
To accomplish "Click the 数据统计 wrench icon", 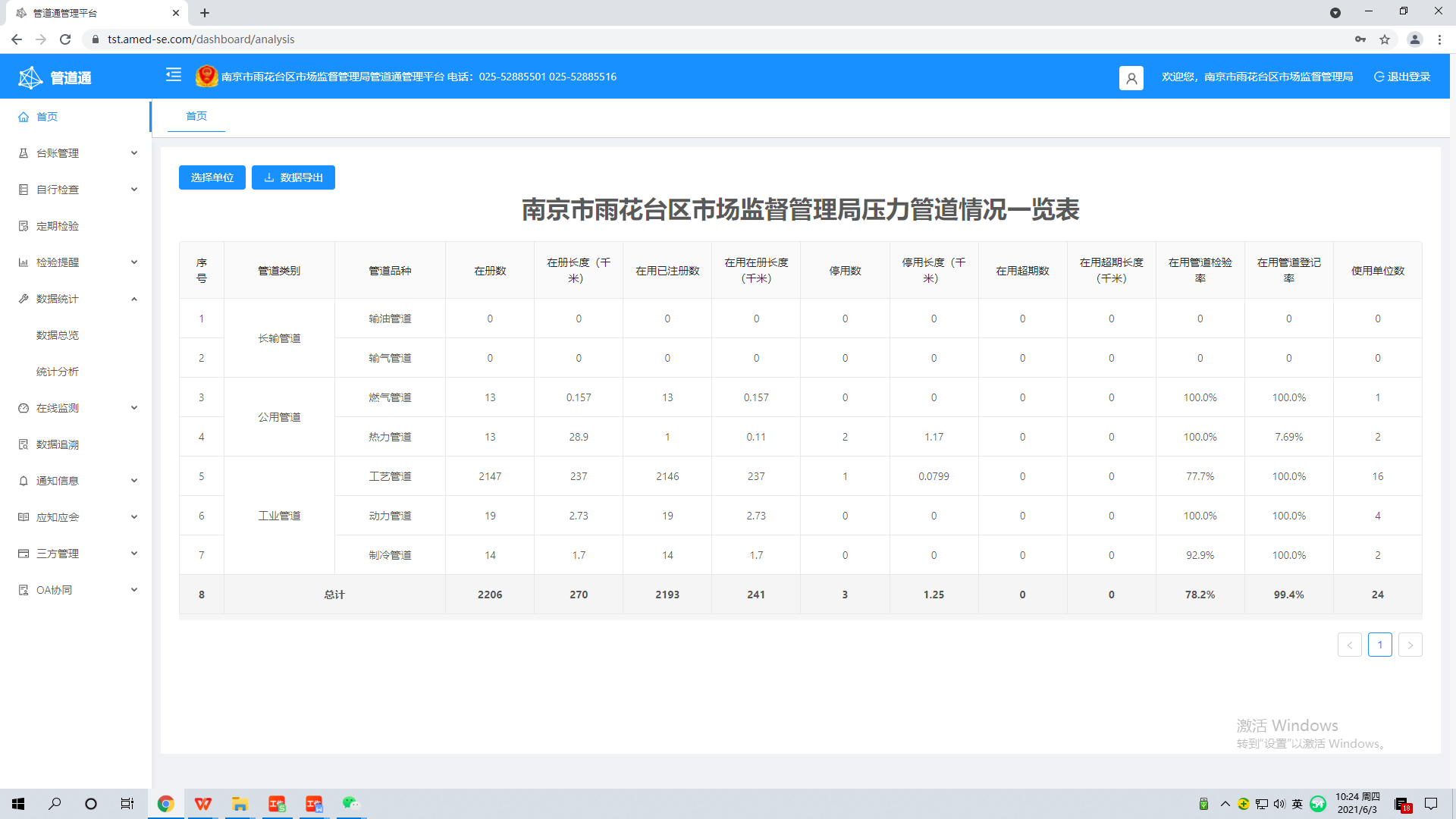I will [24, 299].
